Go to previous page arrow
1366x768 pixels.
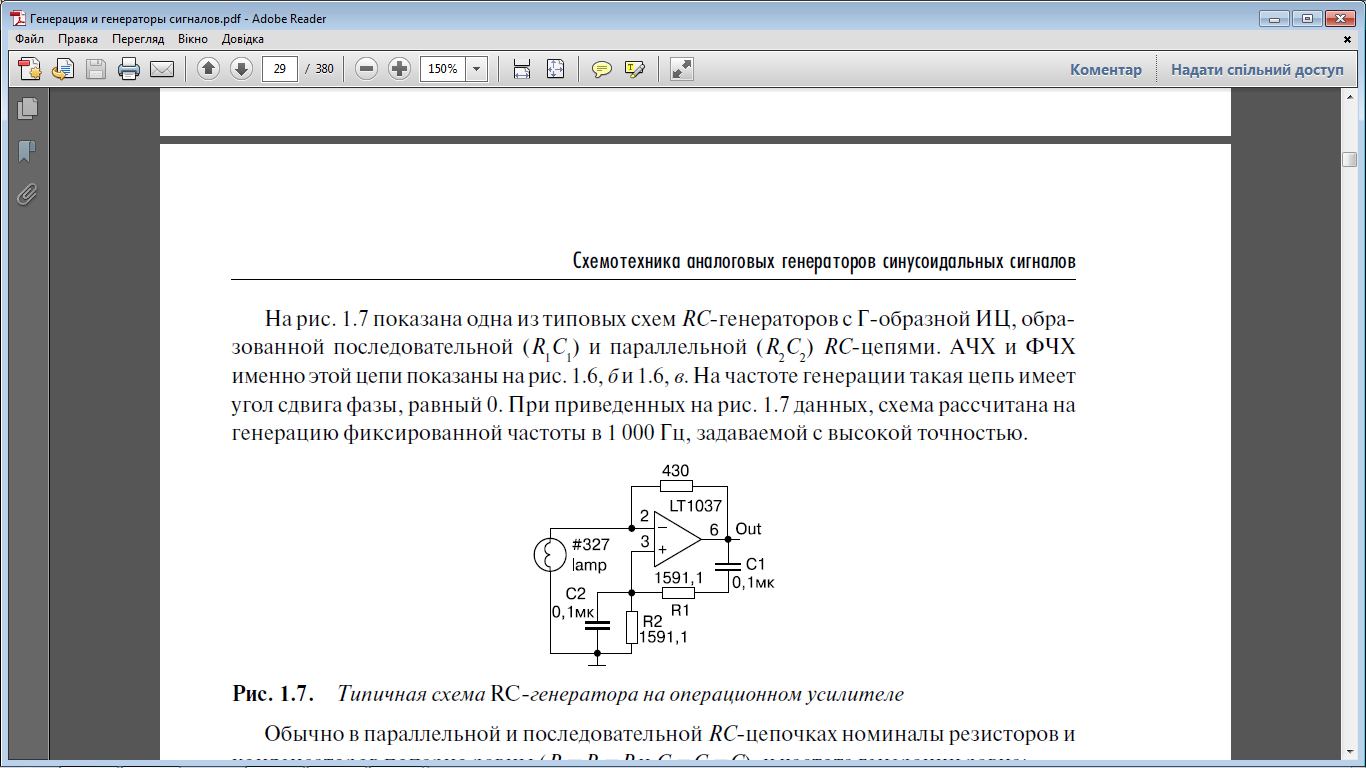(x=208, y=69)
